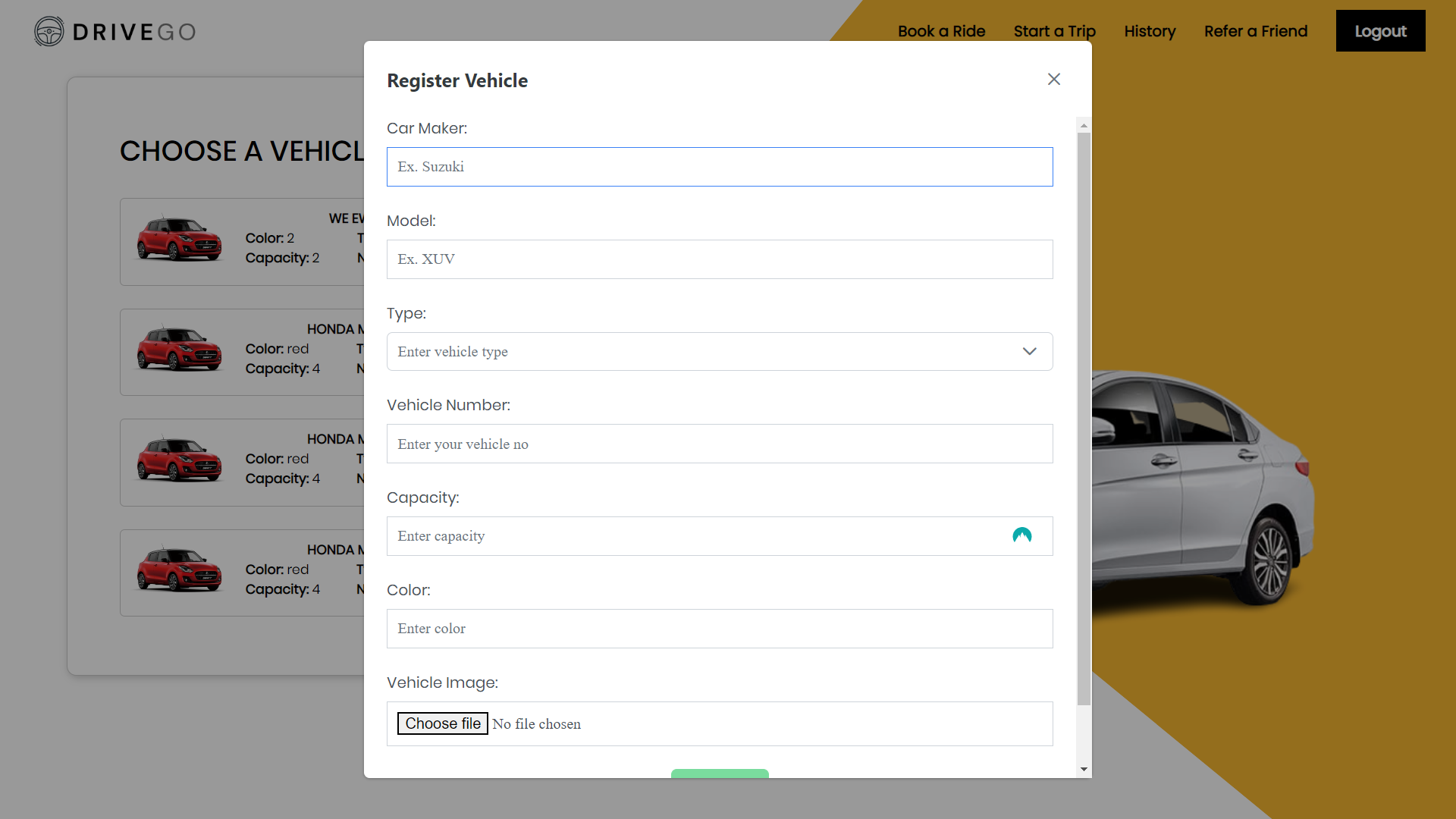Click the Logout button
Viewport: 1456px width, 819px height.
1380,31
